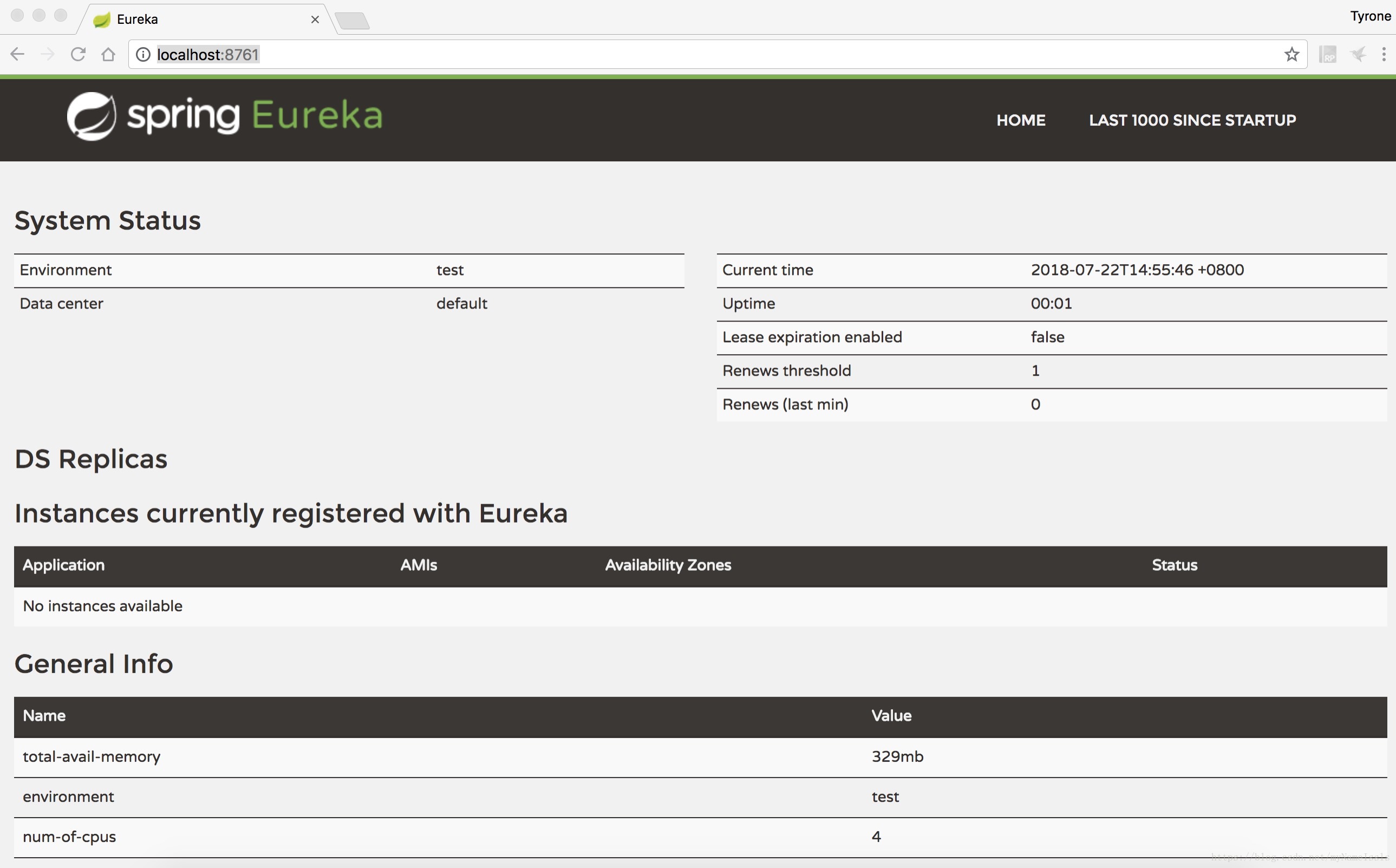Screen dimensions: 1396x868
Task: Reload the Eureka page
Action: coord(78,55)
